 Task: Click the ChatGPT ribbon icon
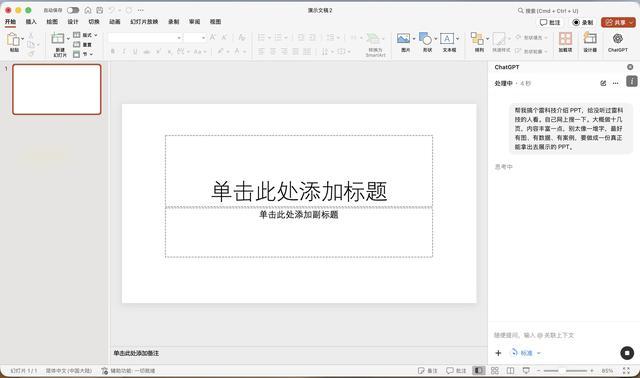pos(618,39)
